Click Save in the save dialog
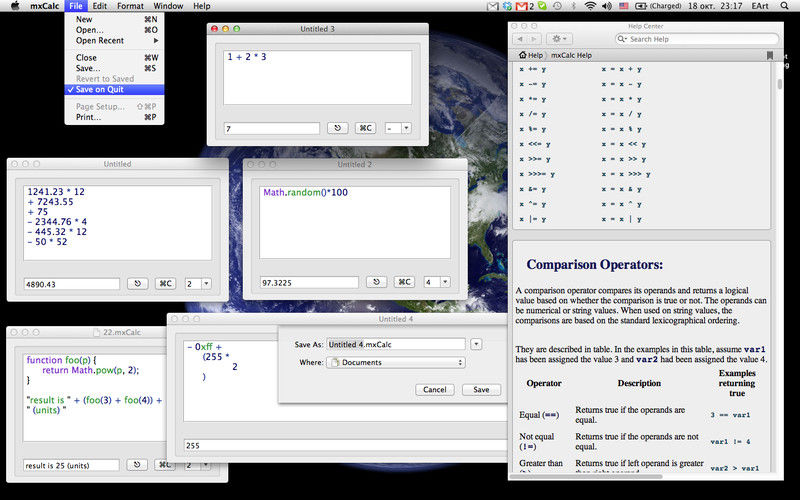800x500 pixels. [x=481, y=389]
